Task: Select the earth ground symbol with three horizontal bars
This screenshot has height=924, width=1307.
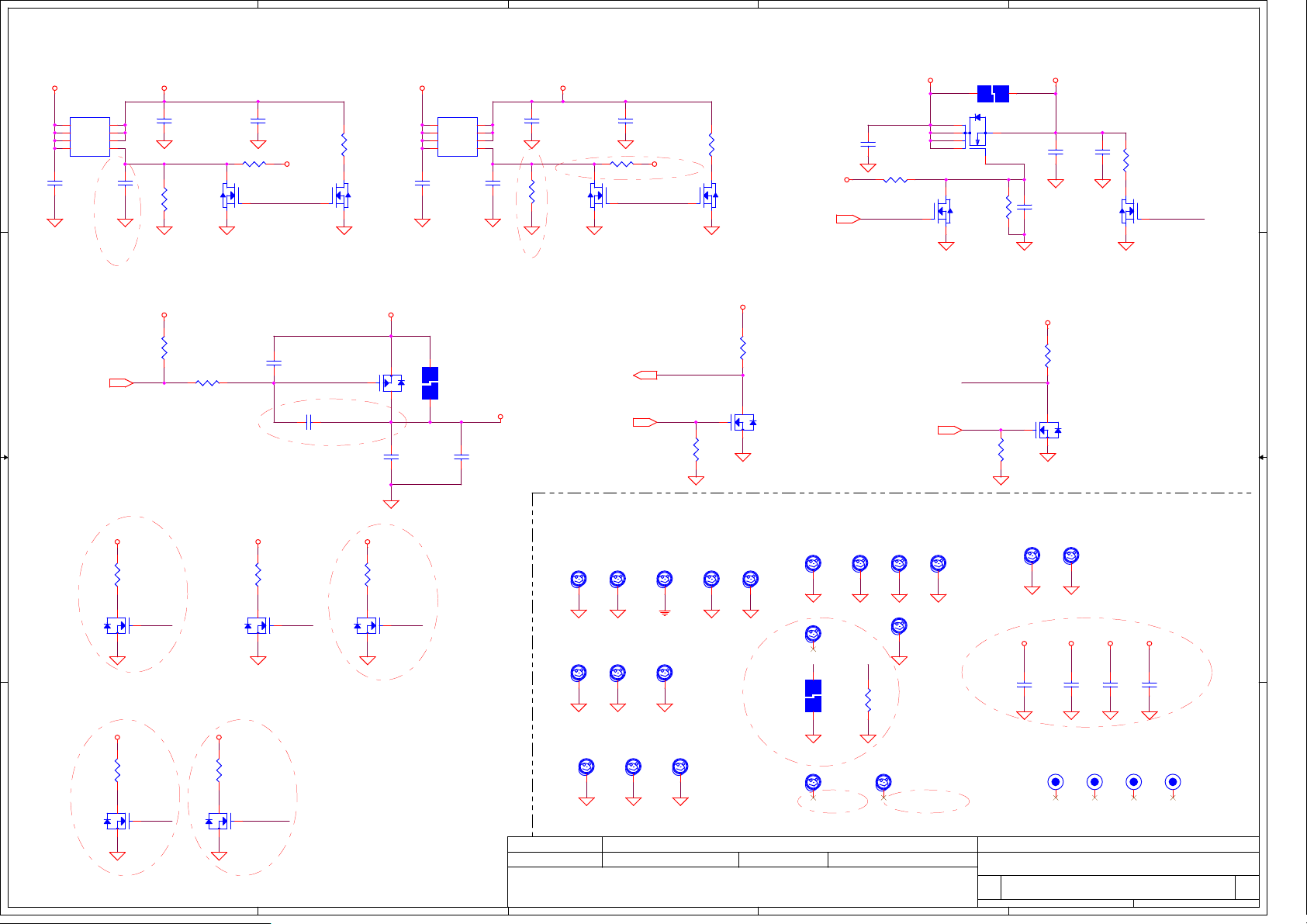Action: click(665, 613)
